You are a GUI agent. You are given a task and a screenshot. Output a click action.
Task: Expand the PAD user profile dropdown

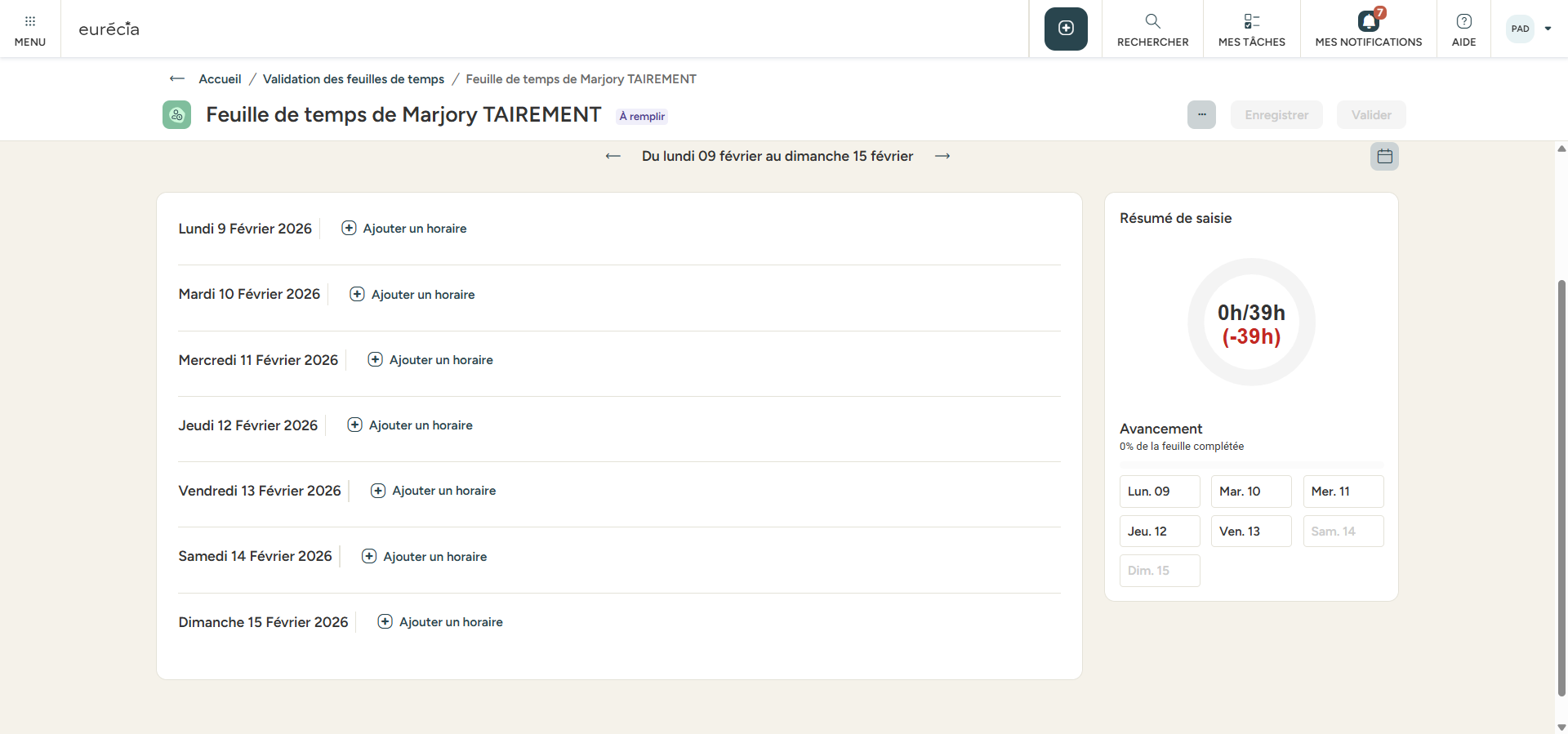(x=1548, y=29)
